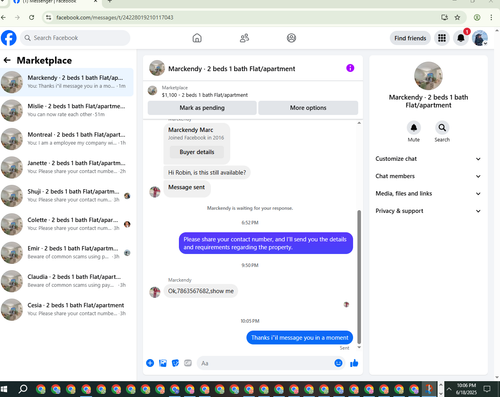Open the Windows action center icon
Image resolution: width=500 pixels, height=397 pixels.
pos(487,389)
